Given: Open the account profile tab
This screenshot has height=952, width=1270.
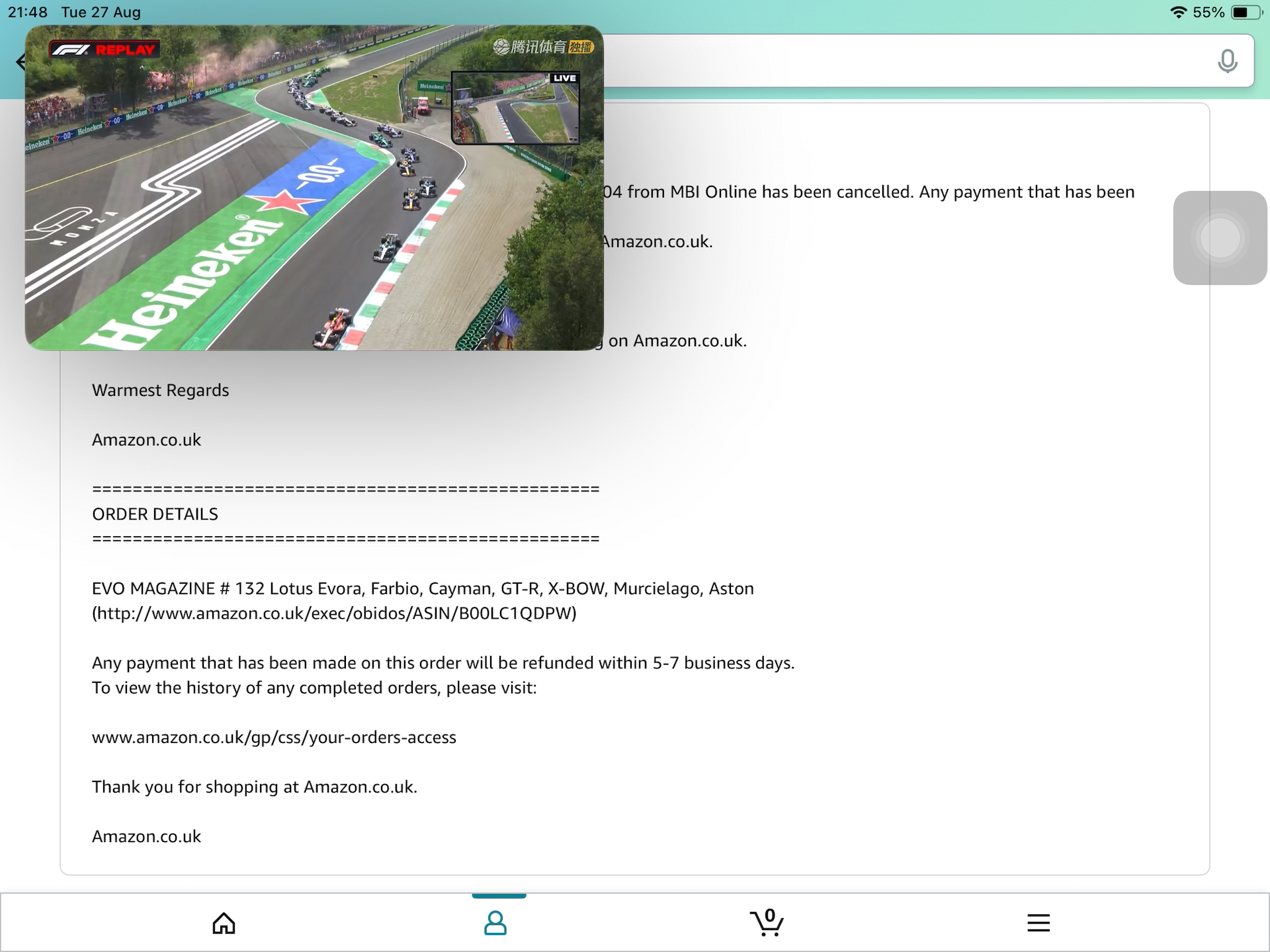Looking at the screenshot, I should [x=495, y=923].
